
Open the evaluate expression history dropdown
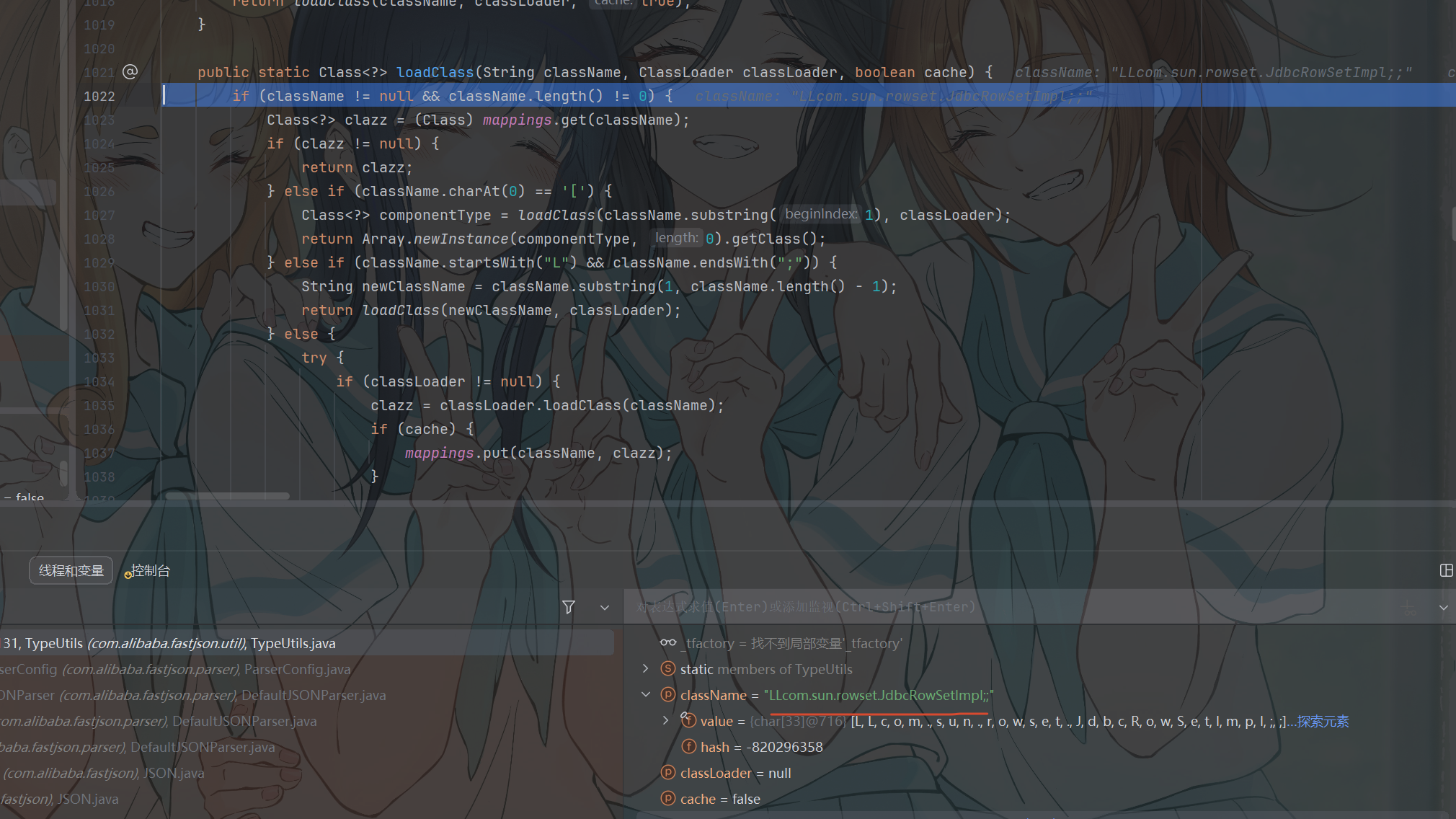(x=1444, y=608)
